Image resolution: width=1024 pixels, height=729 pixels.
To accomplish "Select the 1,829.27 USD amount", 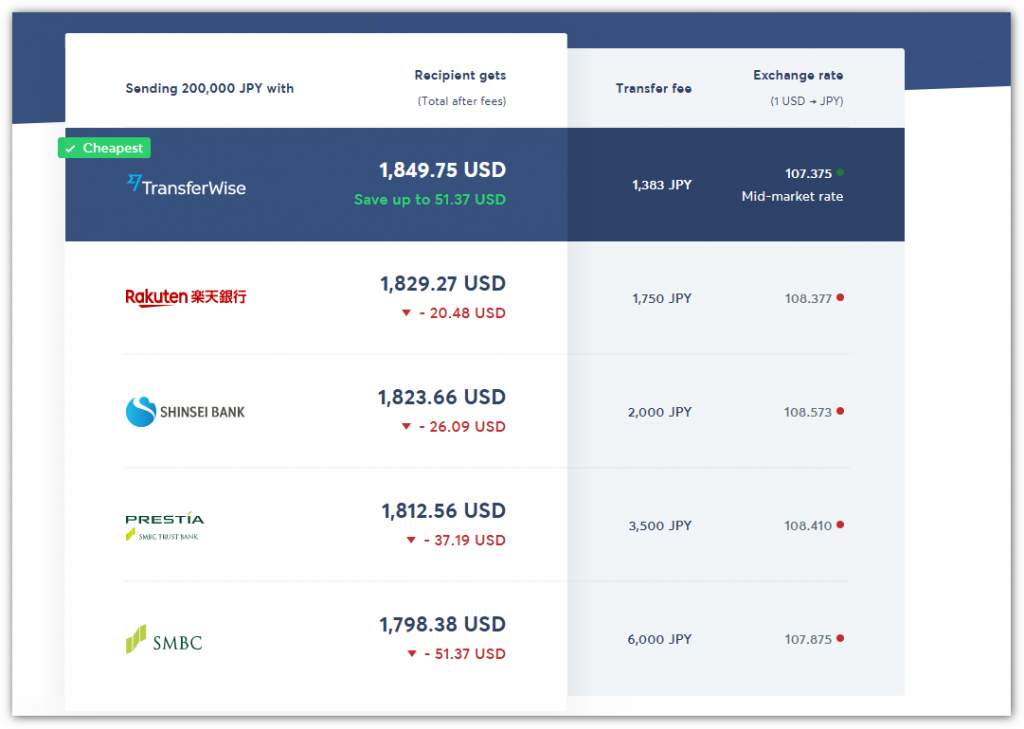I will coord(443,284).
